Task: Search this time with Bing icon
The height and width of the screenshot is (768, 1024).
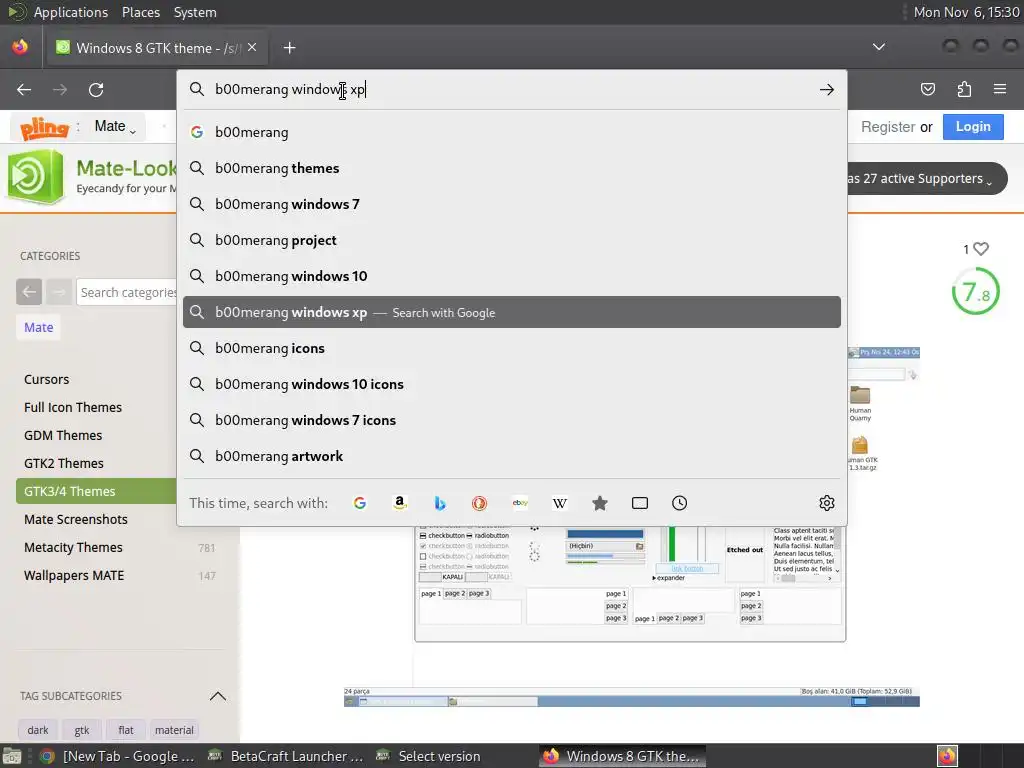Action: [x=440, y=503]
